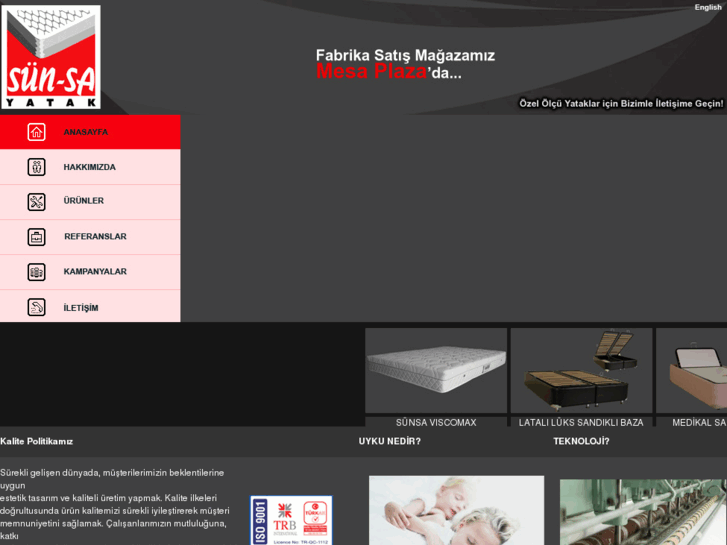727x545 pixels.
Task: Click the Sün-Sa Yatak logo
Action: coord(51,57)
